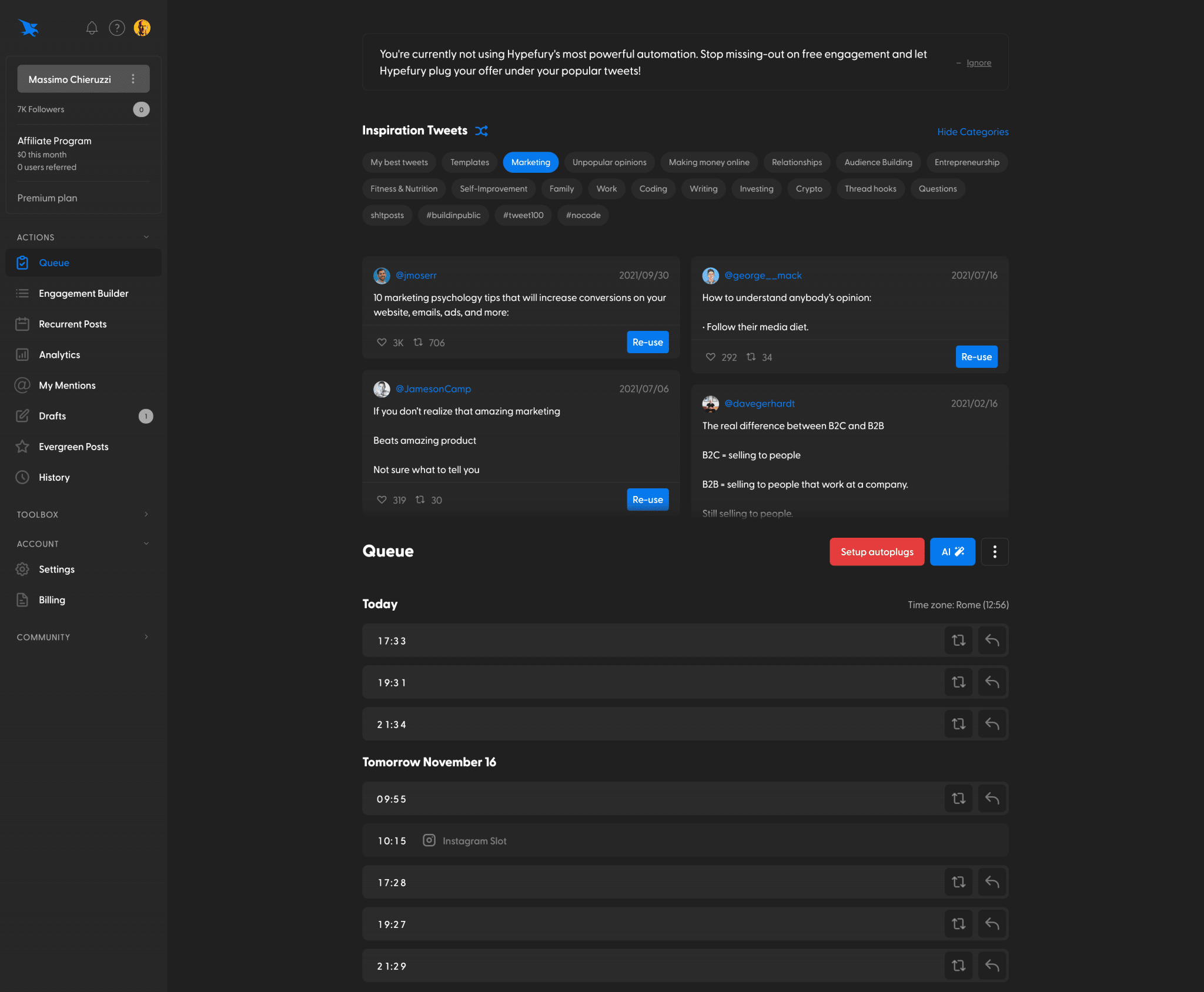Select Unpopular opinions category
1204x992 pixels.
click(610, 162)
